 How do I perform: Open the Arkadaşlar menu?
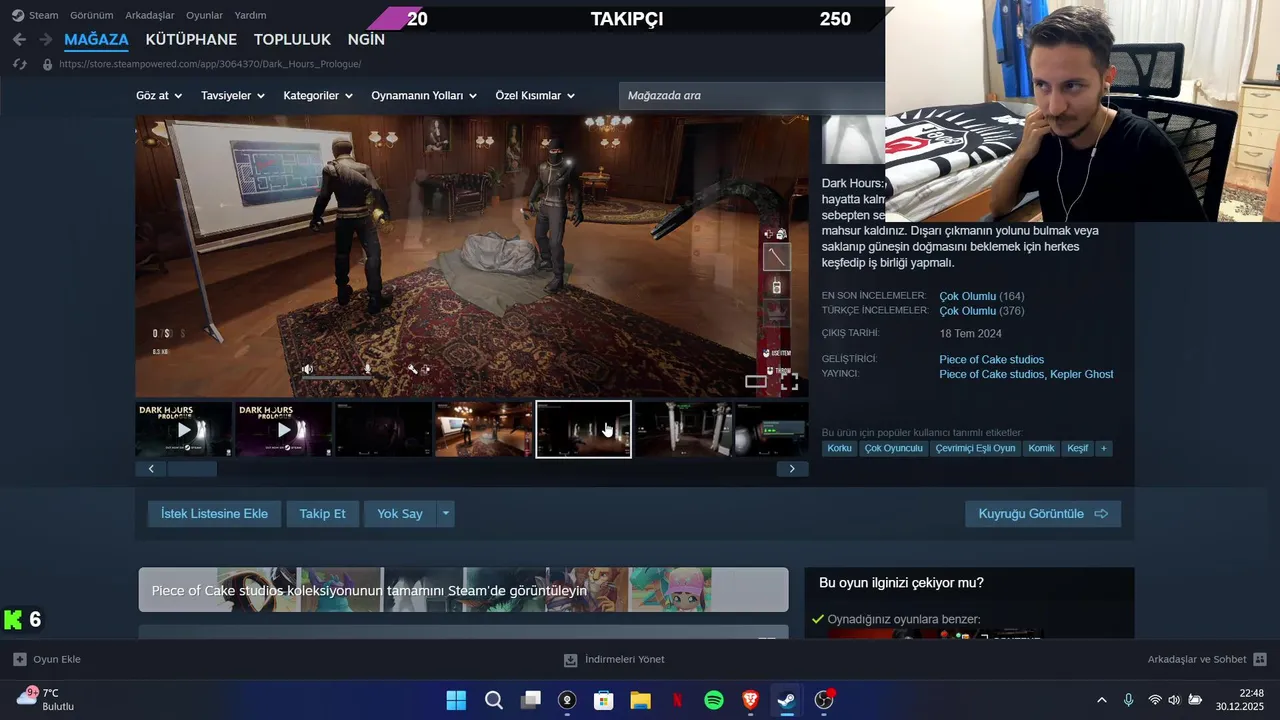150,15
